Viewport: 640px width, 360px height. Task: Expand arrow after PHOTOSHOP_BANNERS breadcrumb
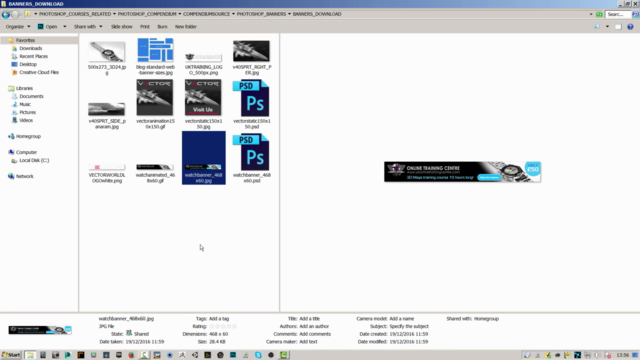(x=289, y=14)
